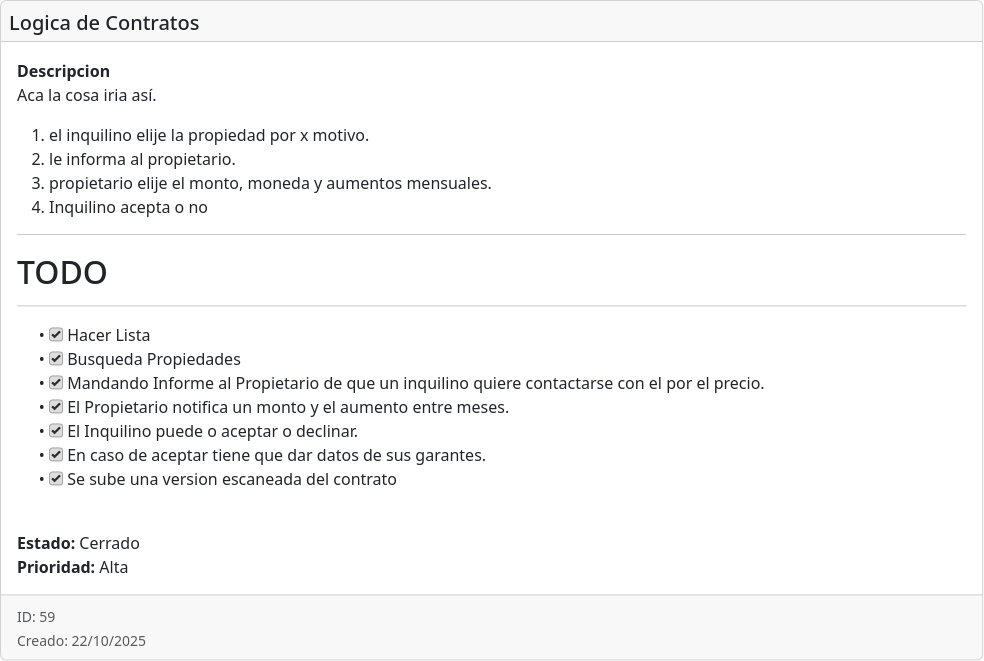Viewport: 984px width, 661px height.
Task: Click the 'Hacer Lista' task label text
Action: coord(108,335)
